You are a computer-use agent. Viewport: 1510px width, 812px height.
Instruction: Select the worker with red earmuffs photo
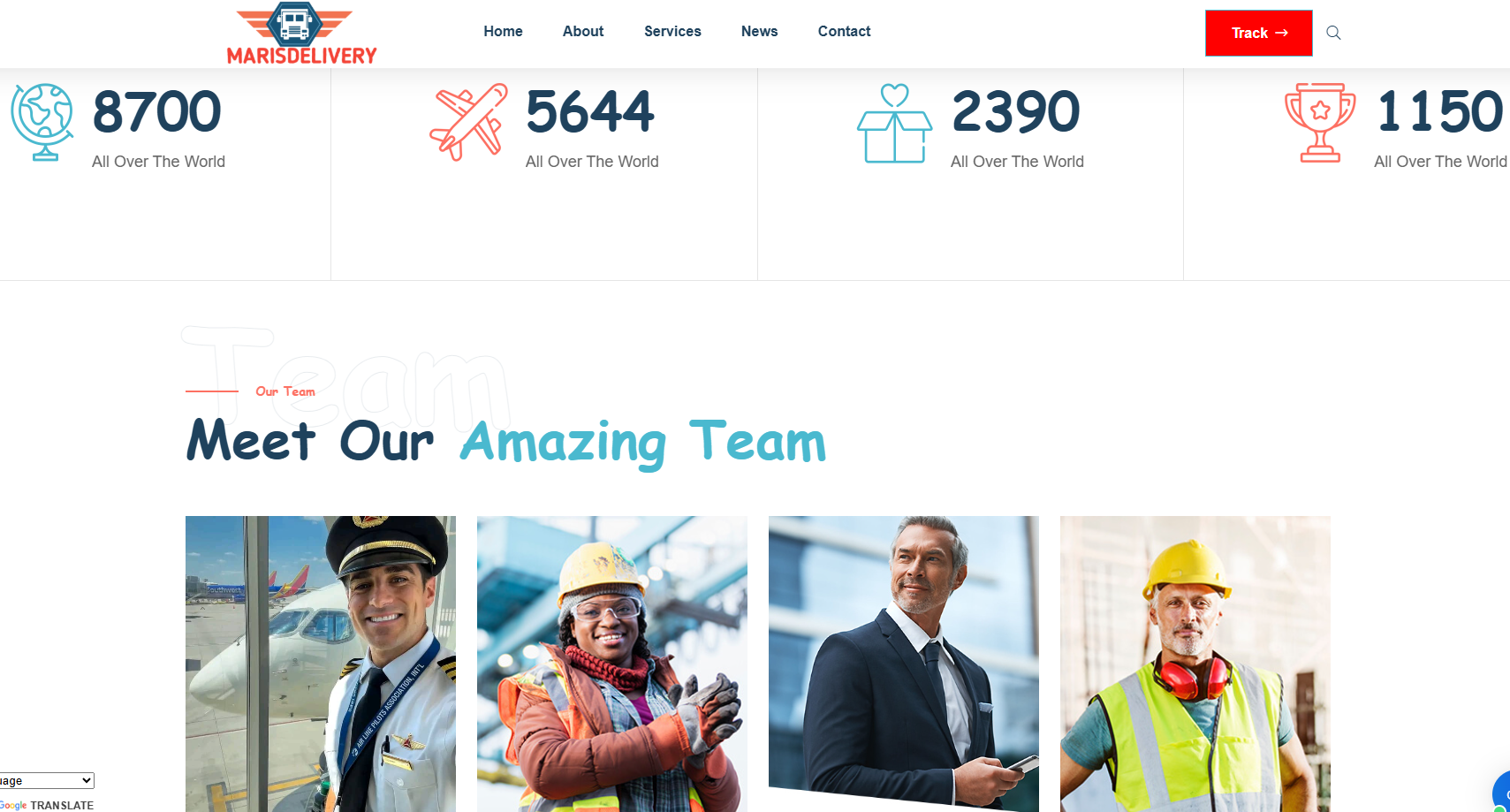(x=1195, y=664)
